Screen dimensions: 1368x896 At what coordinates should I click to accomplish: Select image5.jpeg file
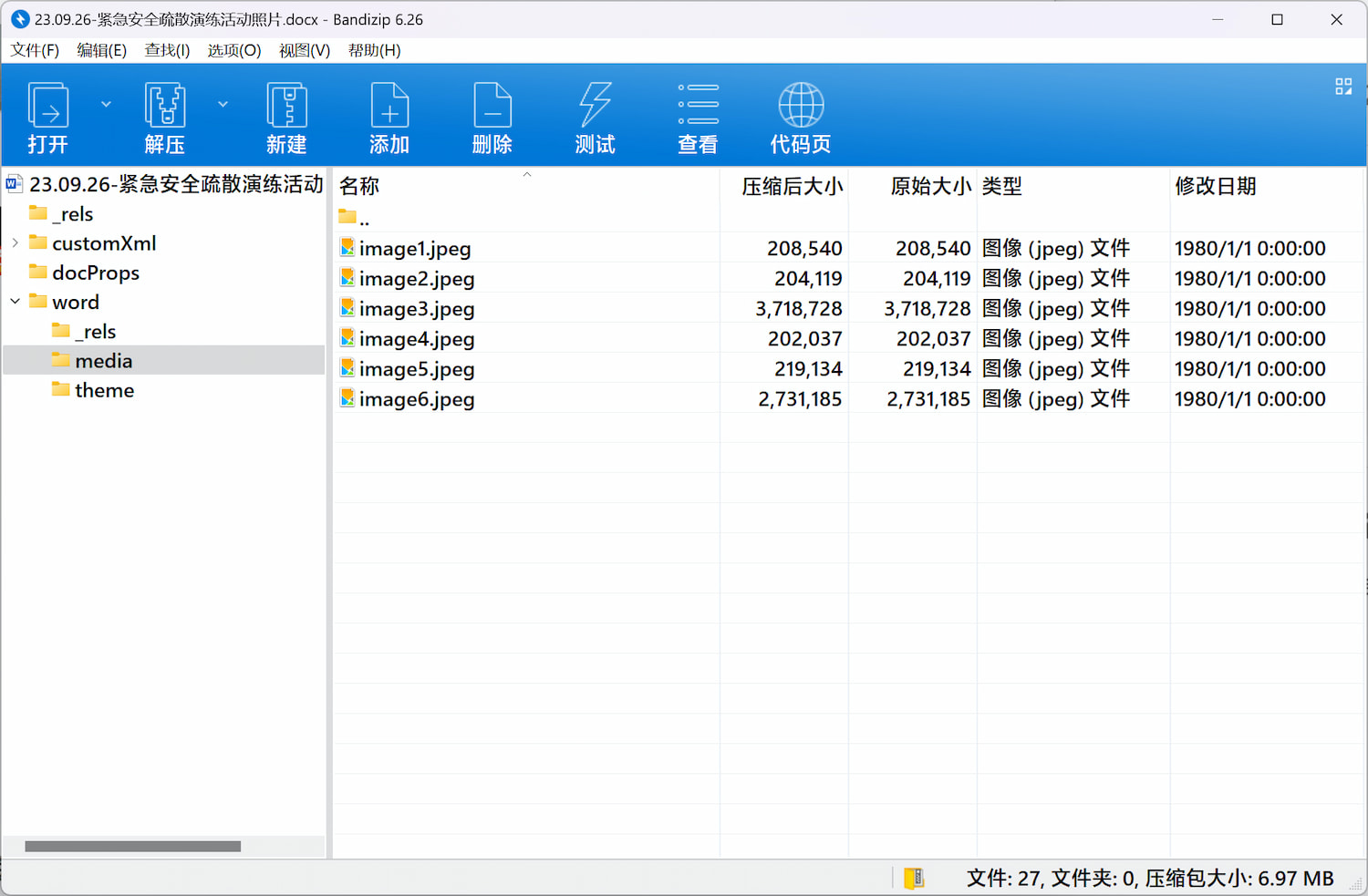417,368
